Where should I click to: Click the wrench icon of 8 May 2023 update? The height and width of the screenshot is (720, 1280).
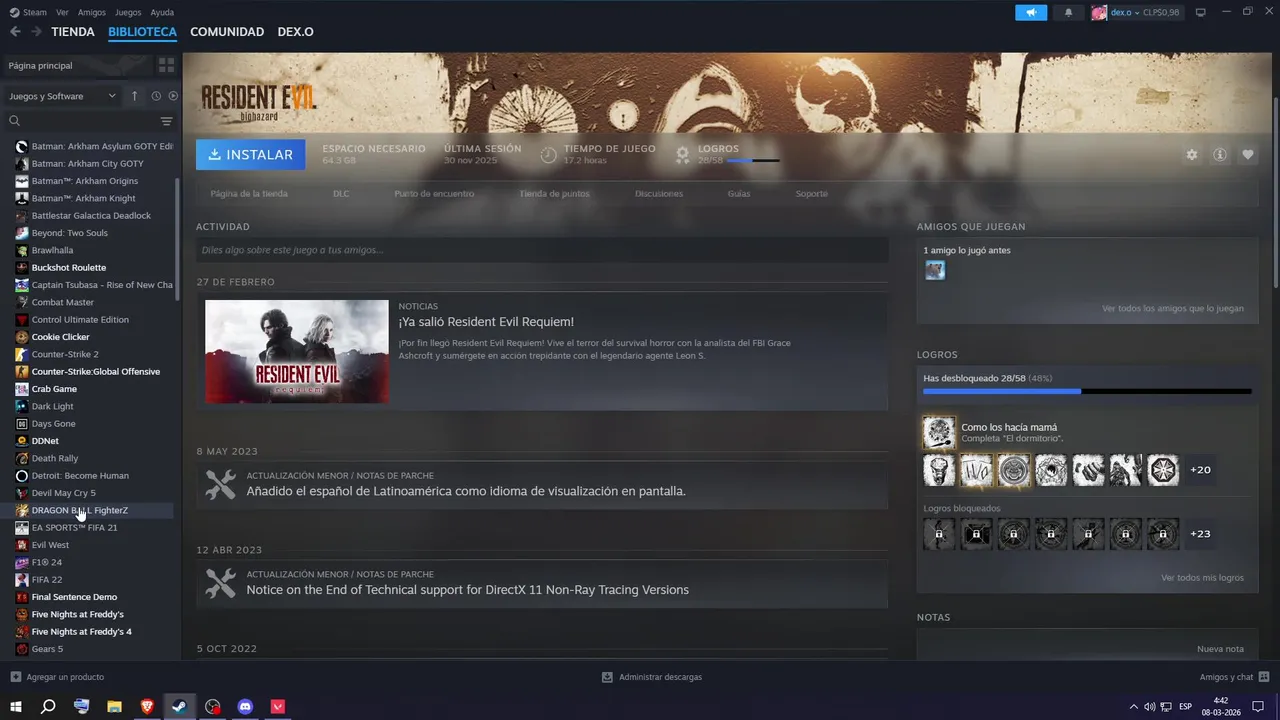220,484
